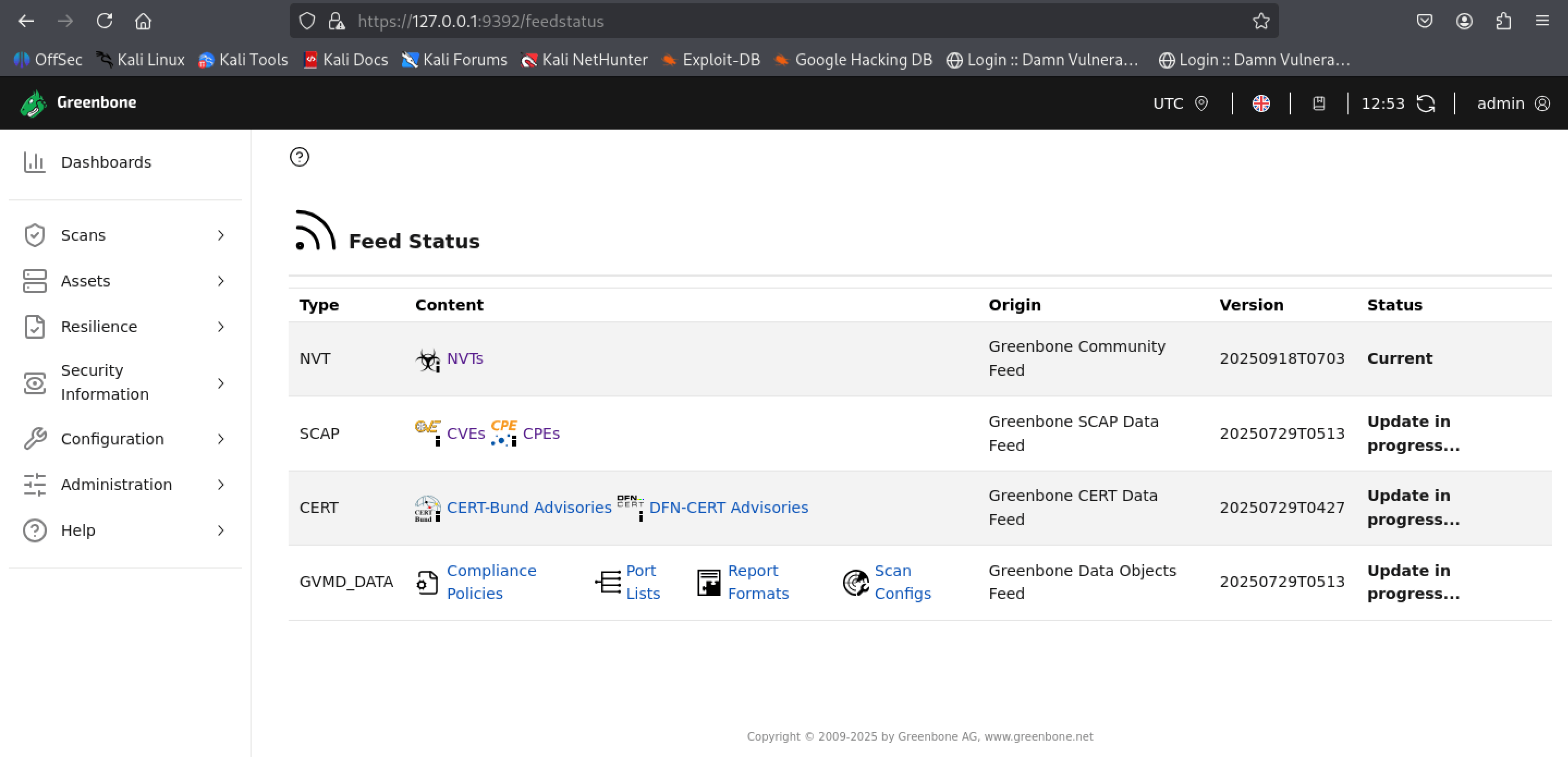The height and width of the screenshot is (757, 1568).
Task: Click the Current status in NVT row
Action: tap(1399, 358)
